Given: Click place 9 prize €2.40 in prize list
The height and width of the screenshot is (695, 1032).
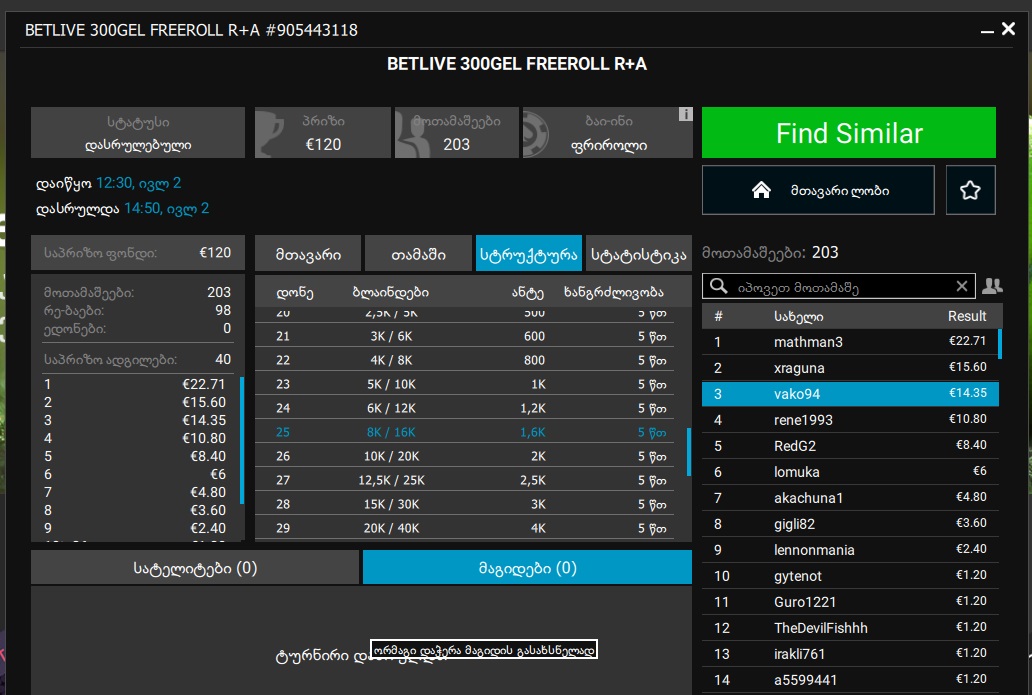Looking at the screenshot, I should point(135,528).
